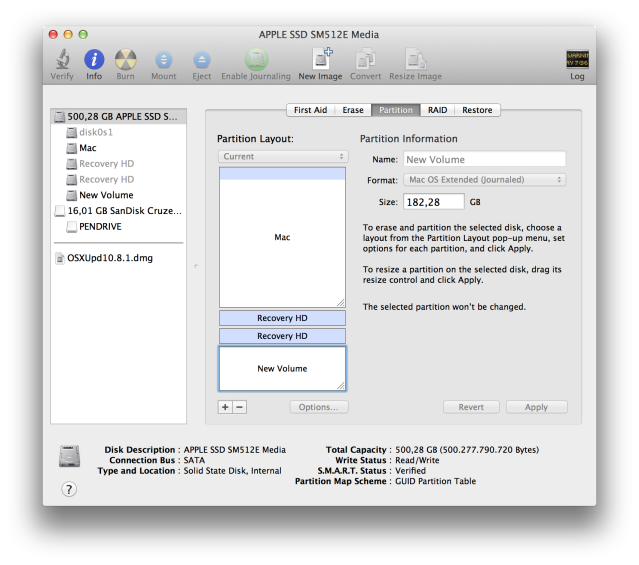Open the Info toolbar icon
The height and width of the screenshot is (565, 639).
click(94, 60)
